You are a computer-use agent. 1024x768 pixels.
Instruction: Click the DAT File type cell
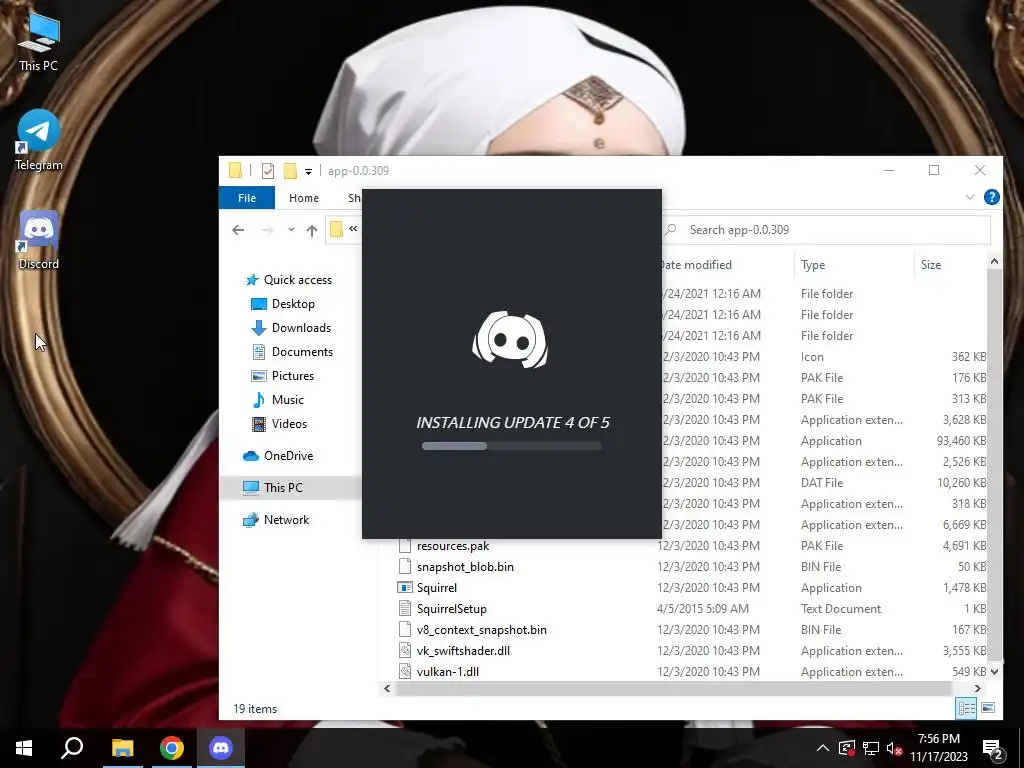(822, 483)
